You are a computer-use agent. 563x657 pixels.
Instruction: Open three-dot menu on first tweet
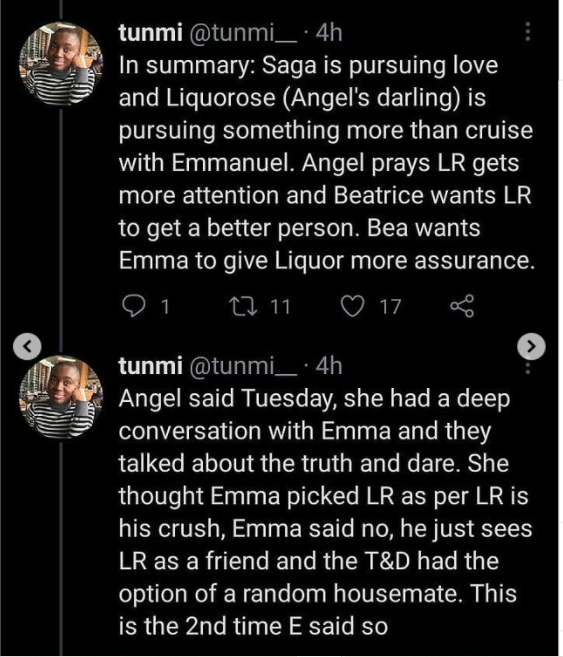[x=527, y=32]
